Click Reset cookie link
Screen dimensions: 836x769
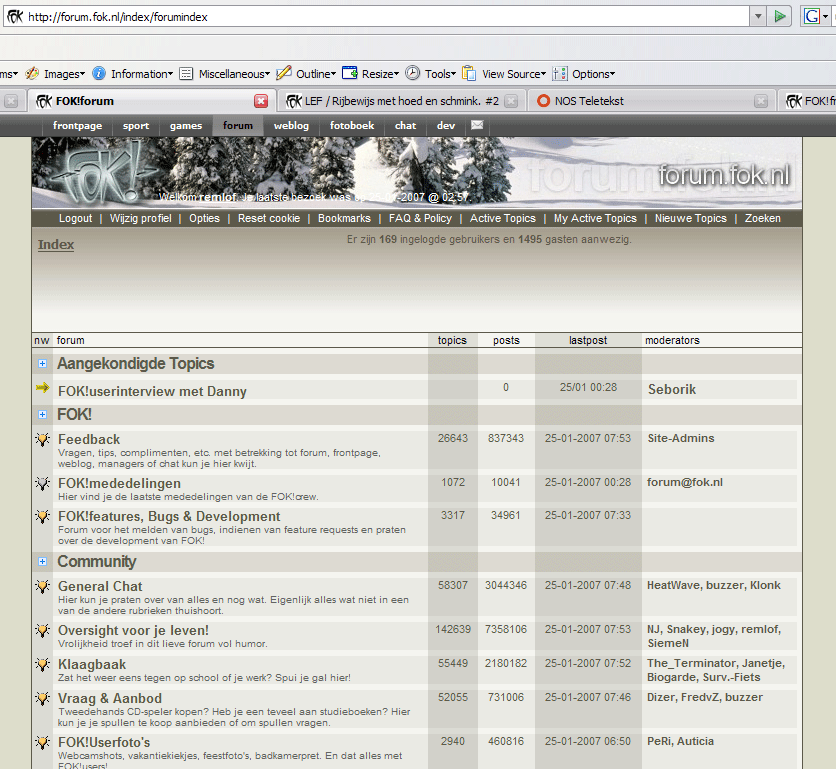point(269,219)
